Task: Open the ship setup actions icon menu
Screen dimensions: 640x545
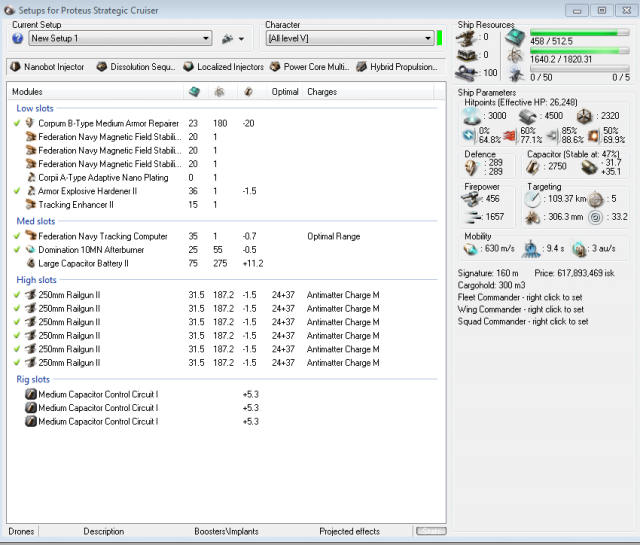Action: pos(227,39)
